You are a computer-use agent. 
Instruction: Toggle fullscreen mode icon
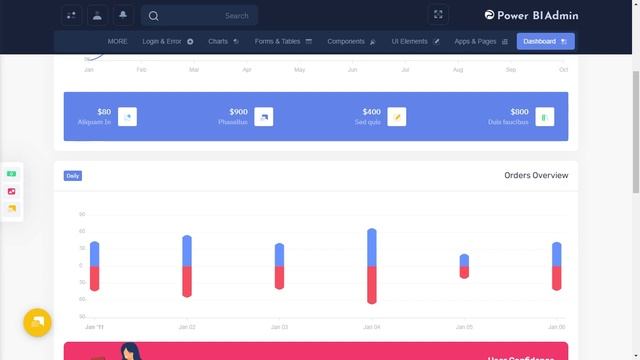438,15
